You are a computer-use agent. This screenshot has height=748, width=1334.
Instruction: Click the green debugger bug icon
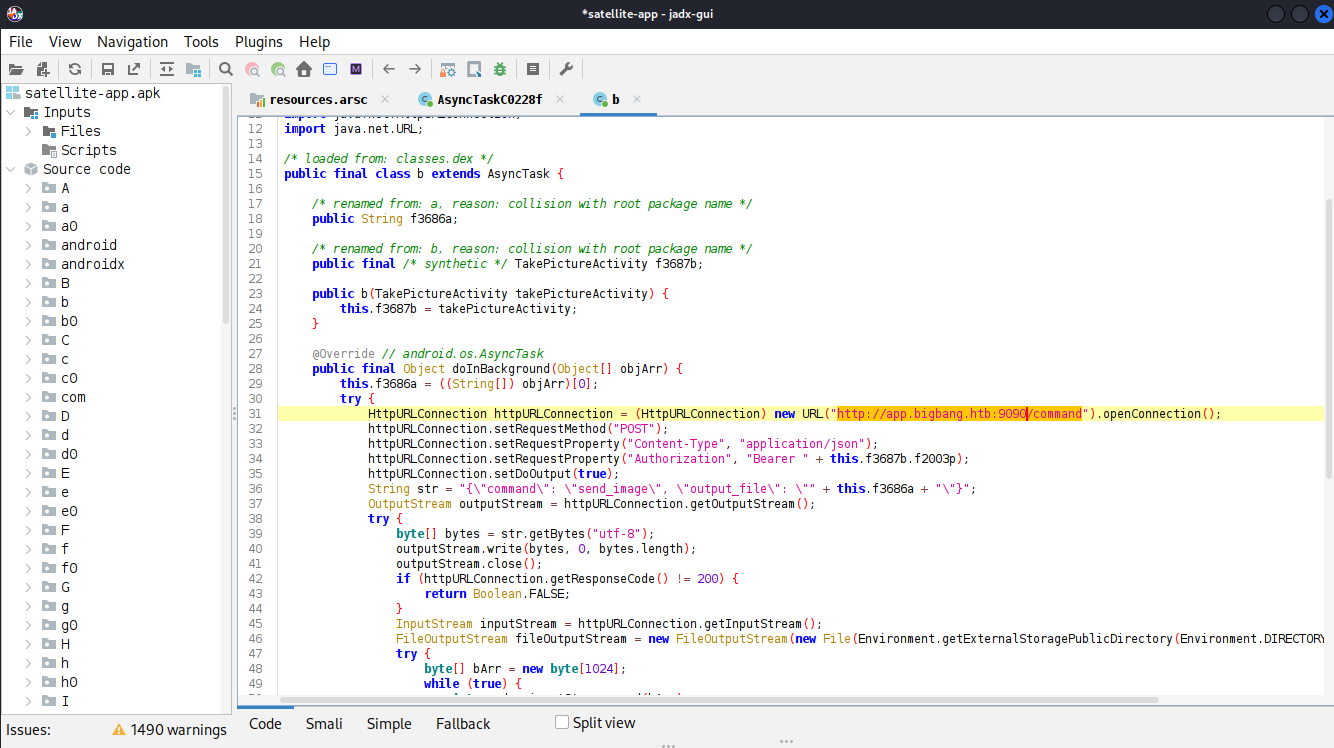500,69
